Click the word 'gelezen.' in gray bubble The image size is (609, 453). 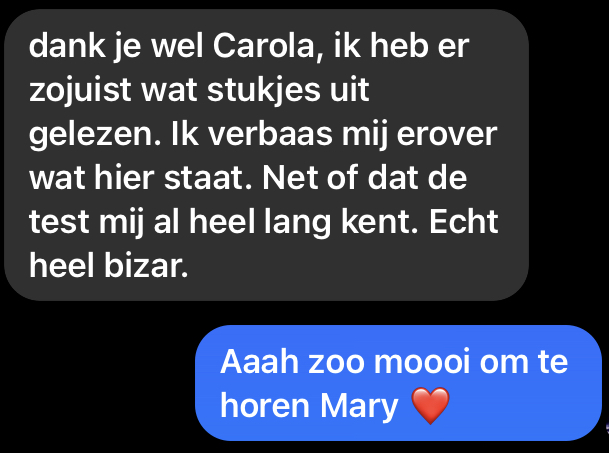[x=95, y=135]
